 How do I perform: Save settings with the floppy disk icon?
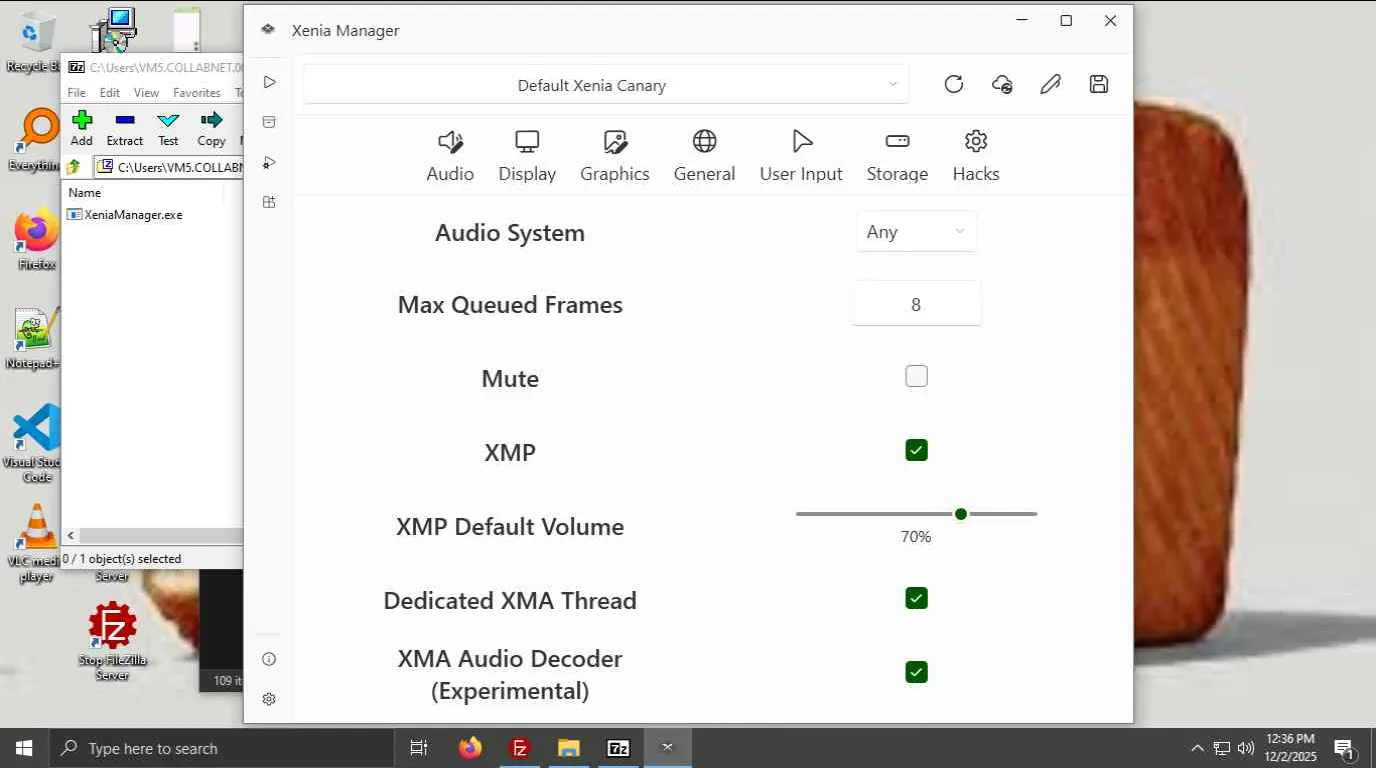[x=1099, y=85]
